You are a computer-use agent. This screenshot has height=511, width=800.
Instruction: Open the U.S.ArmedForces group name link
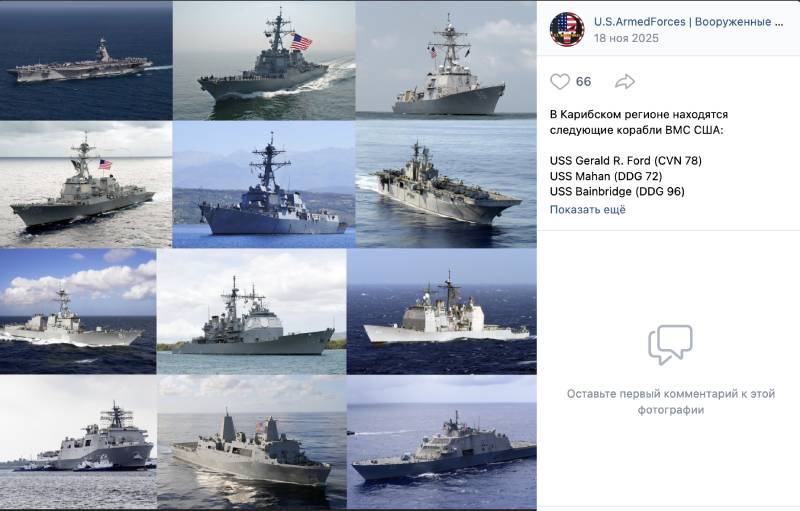coord(688,22)
